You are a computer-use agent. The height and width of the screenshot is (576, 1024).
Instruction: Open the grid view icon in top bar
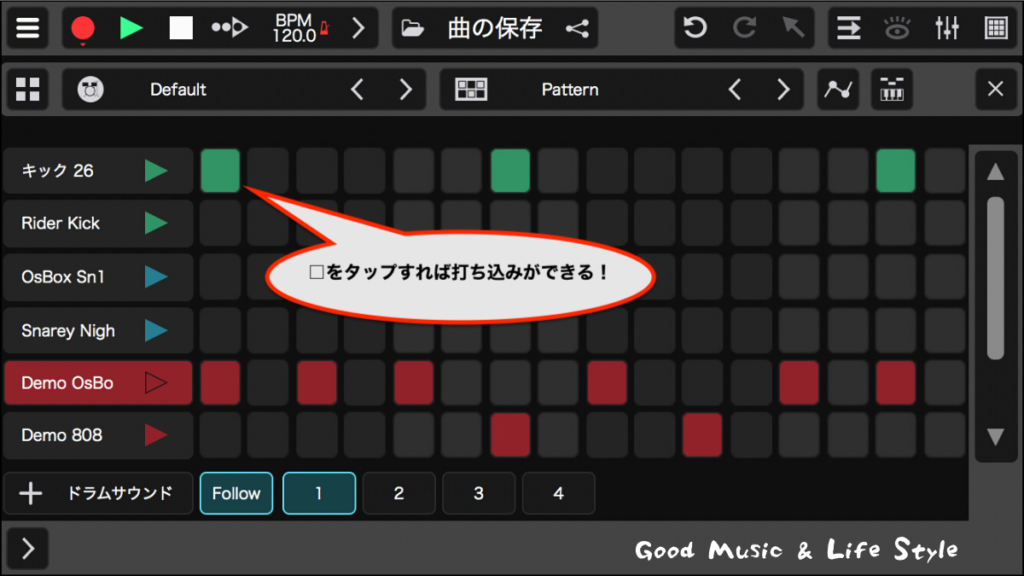point(996,28)
